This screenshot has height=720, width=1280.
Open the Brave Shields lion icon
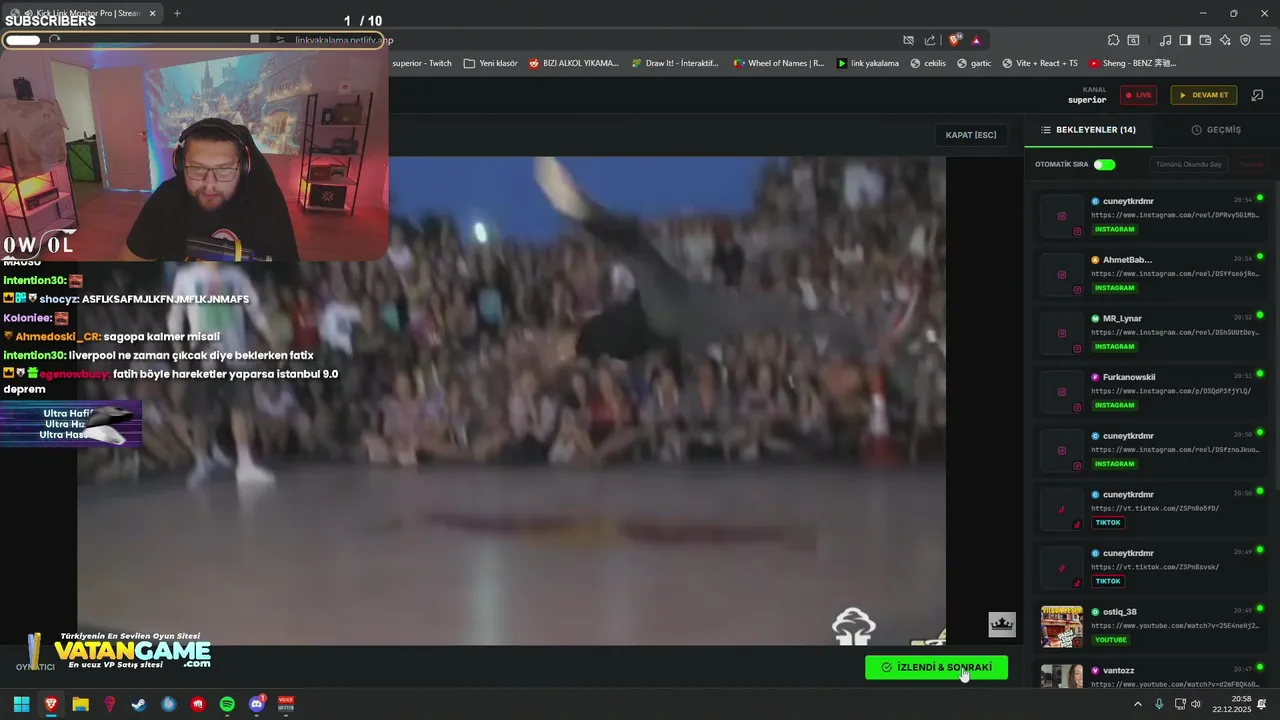coord(955,40)
